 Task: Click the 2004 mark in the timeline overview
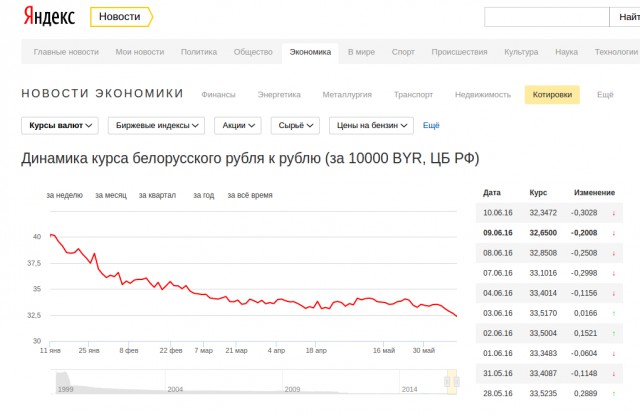pyautogui.click(x=175, y=389)
